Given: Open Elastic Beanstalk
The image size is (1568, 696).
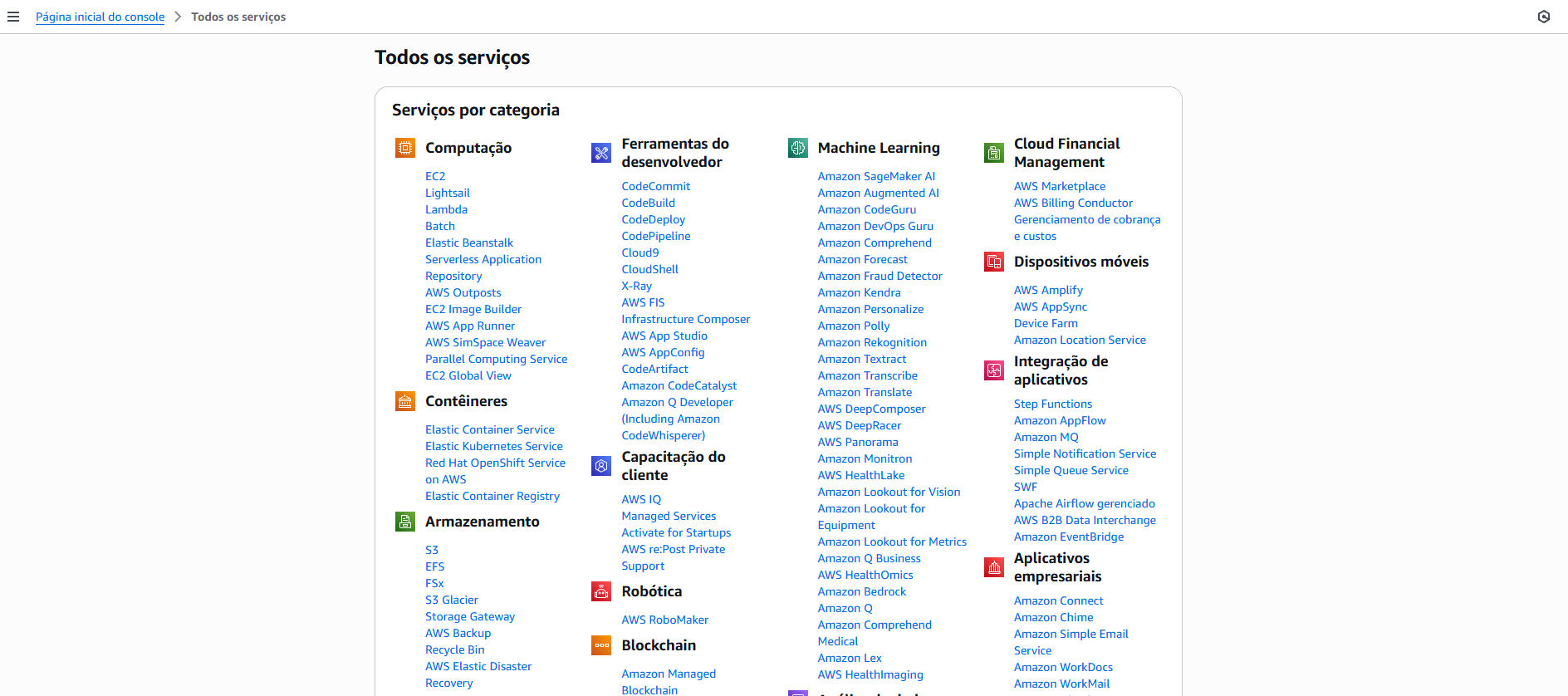Looking at the screenshot, I should [469, 243].
